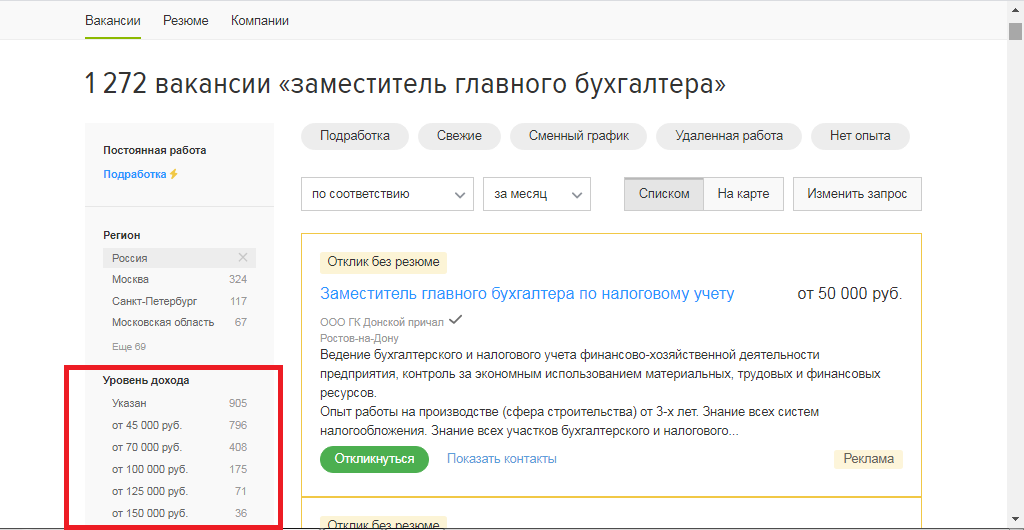Open the job title about налоговому учету
The height and width of the screenshot is (530, 1024).
(527, 294)
